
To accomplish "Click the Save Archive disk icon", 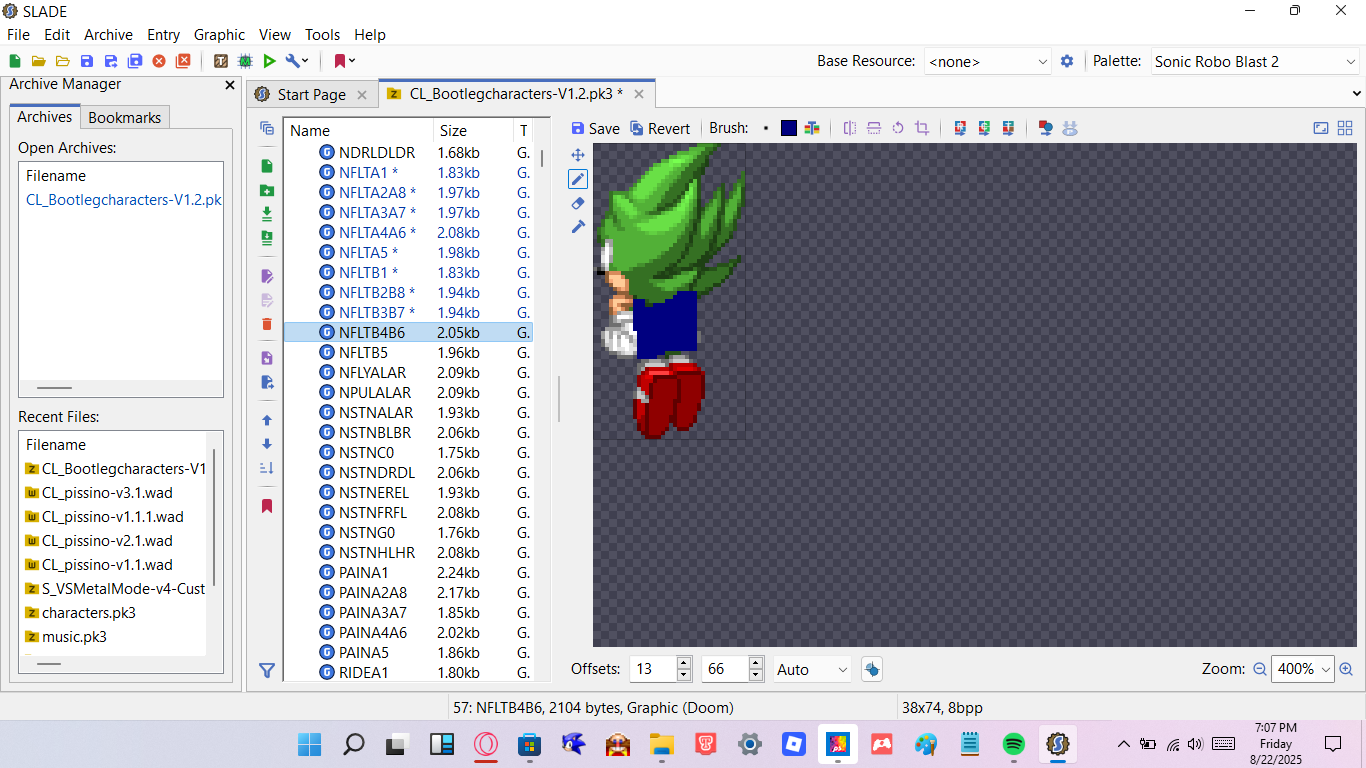I will (87, 61).
